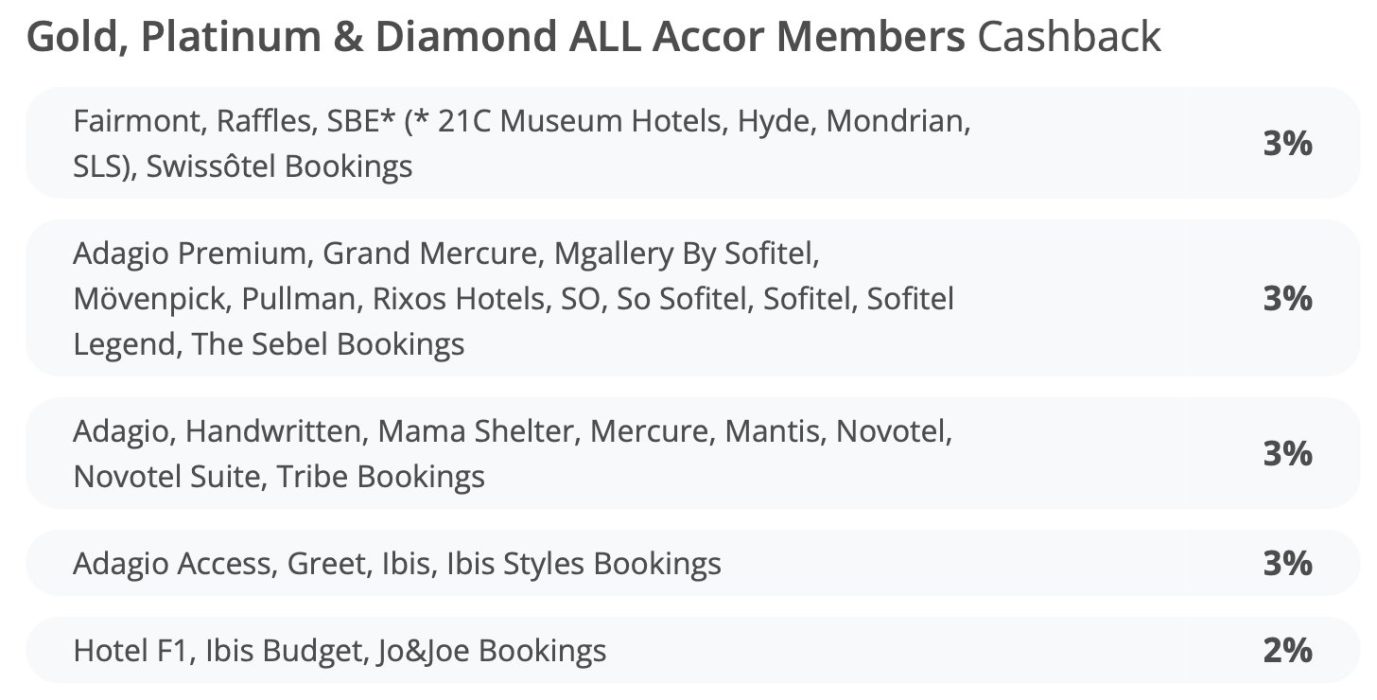Image resolution: width=1377 pixels, height=700 pixels.
Task: Click the 21C Museum Hotels text
Action: click(x=591, y=122)
